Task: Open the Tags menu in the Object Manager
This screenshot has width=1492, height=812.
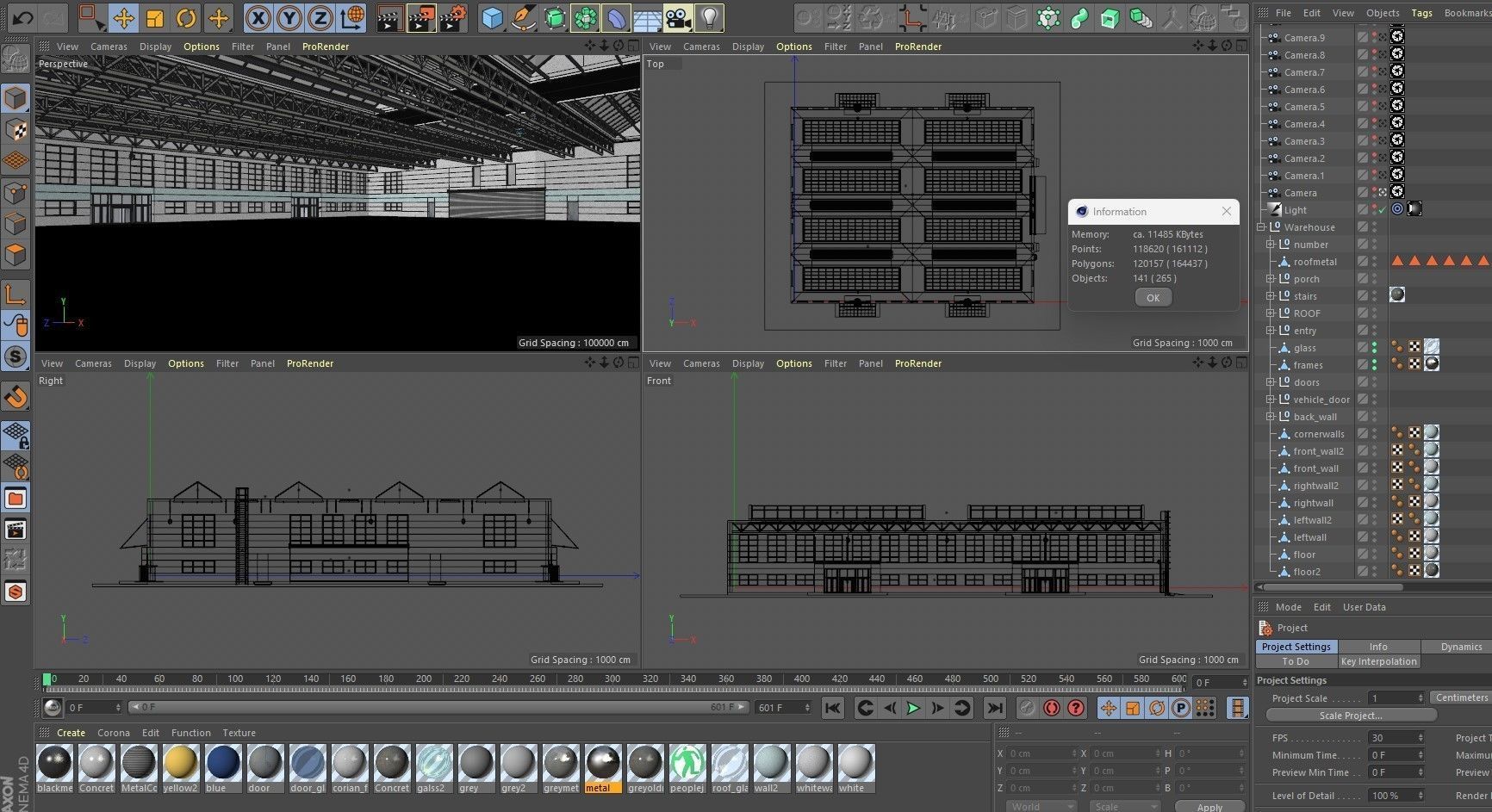Action: point(1421,13)
